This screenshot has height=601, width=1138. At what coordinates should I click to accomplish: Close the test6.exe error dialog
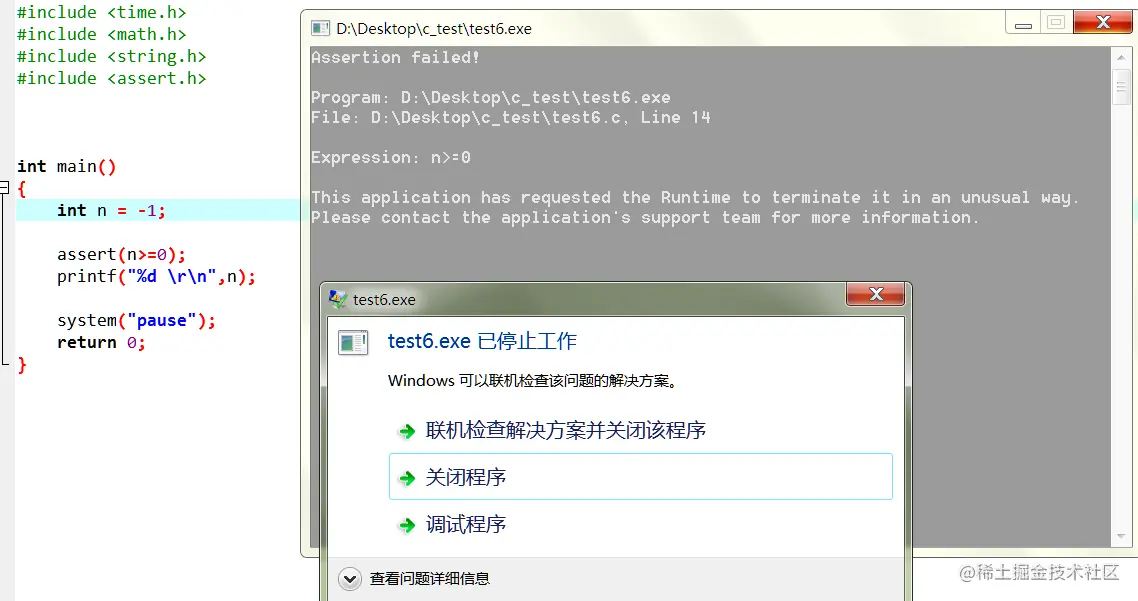click(x=875, y=294)
